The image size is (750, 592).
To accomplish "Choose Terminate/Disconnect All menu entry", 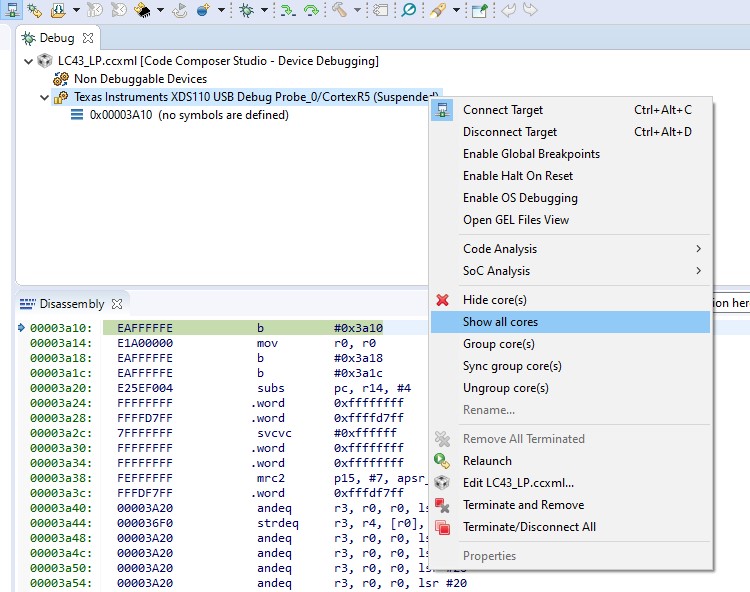I will (570, 527).
